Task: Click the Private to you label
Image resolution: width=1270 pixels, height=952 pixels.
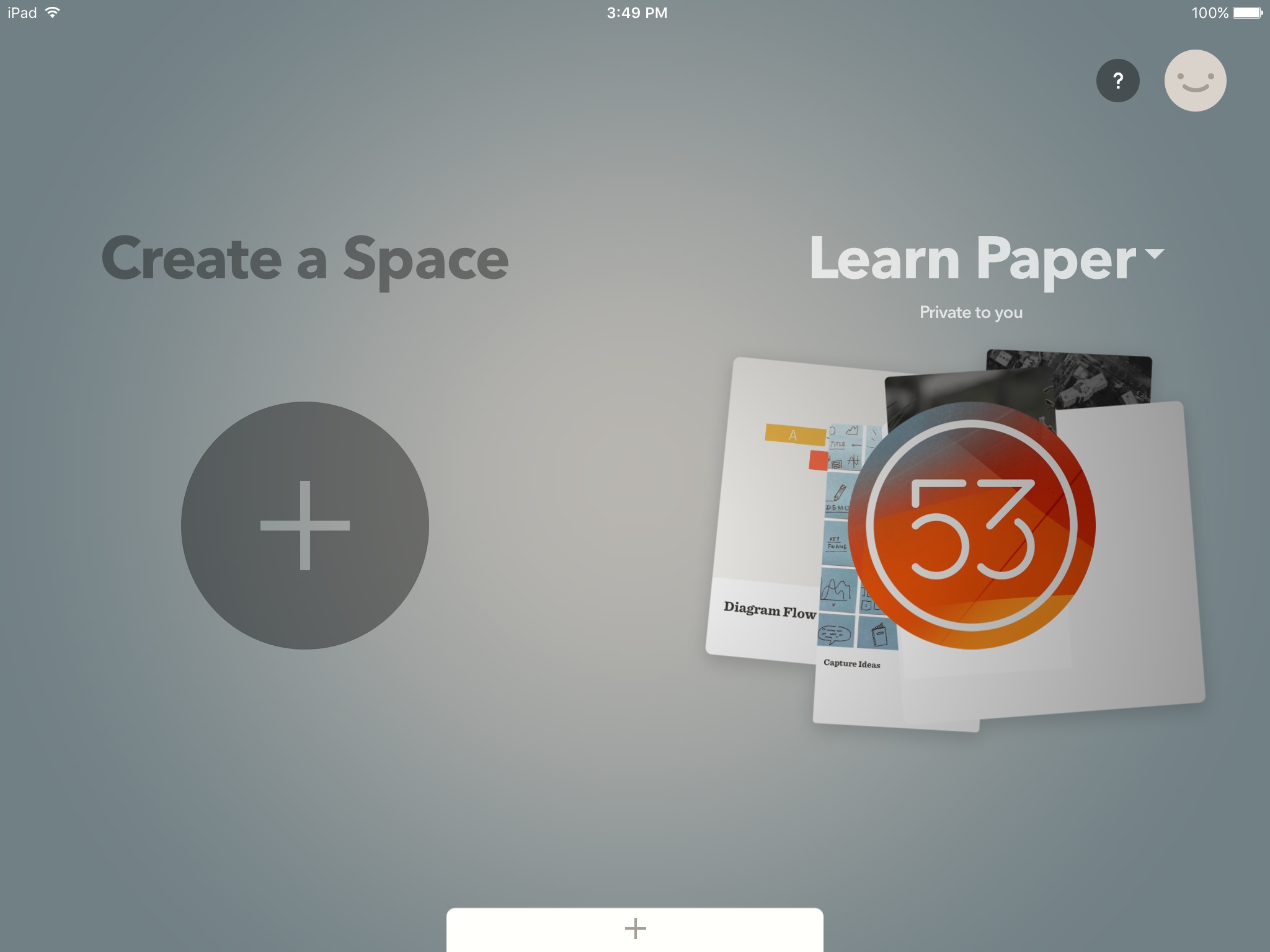Action: coord(971,312)
